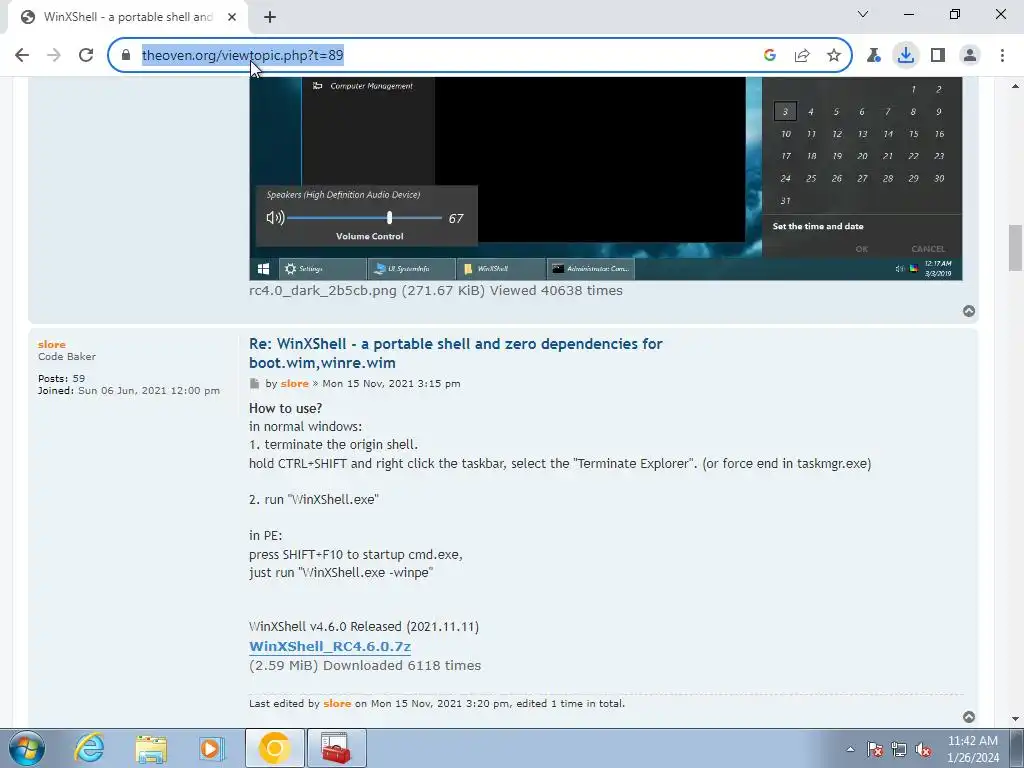Close the WinXShell tab
This screenshot has height=768, width=1024.
[x=232, y=17]
